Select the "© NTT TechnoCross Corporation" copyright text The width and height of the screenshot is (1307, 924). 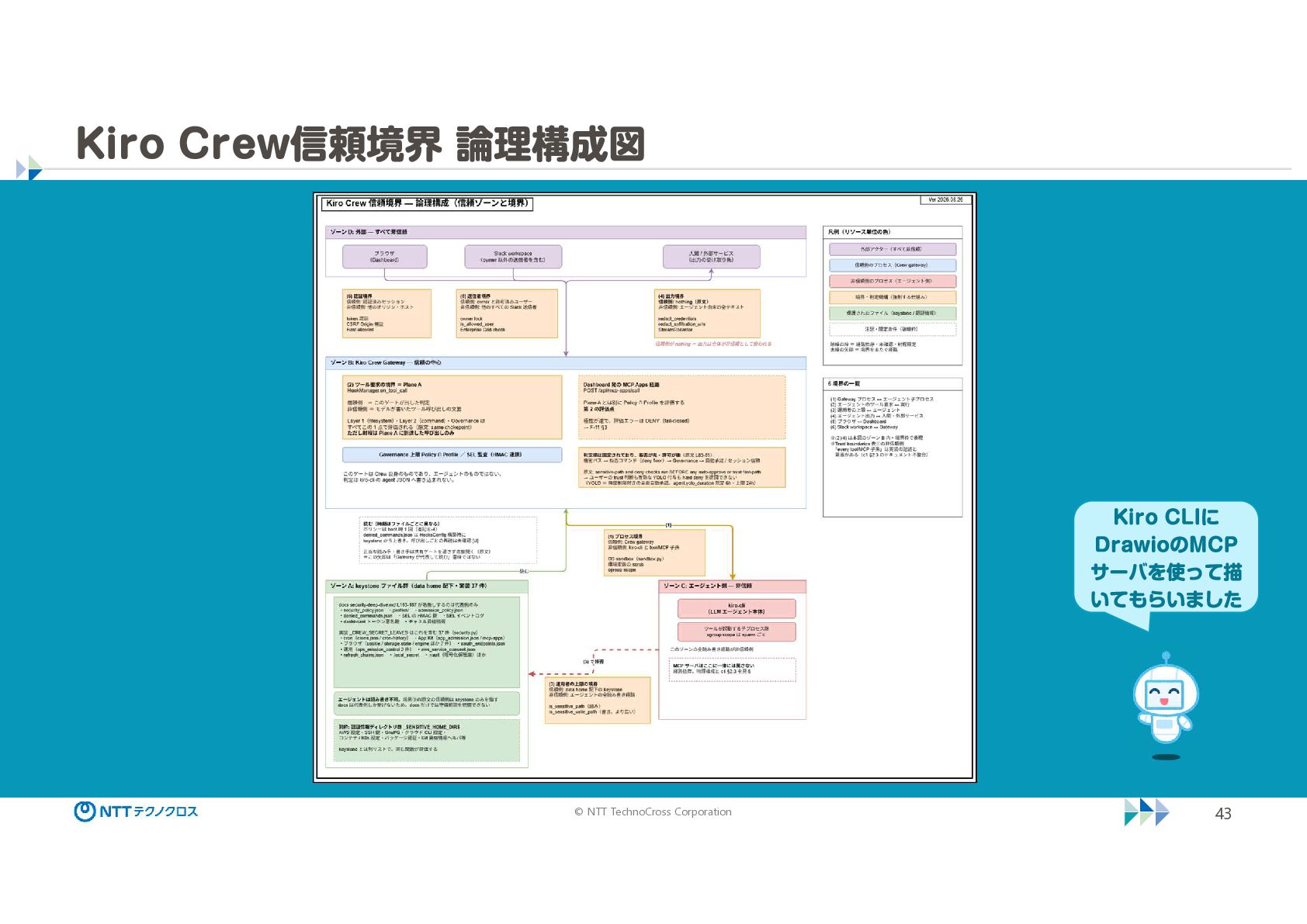pyautogui.click(x=653, y=812)
